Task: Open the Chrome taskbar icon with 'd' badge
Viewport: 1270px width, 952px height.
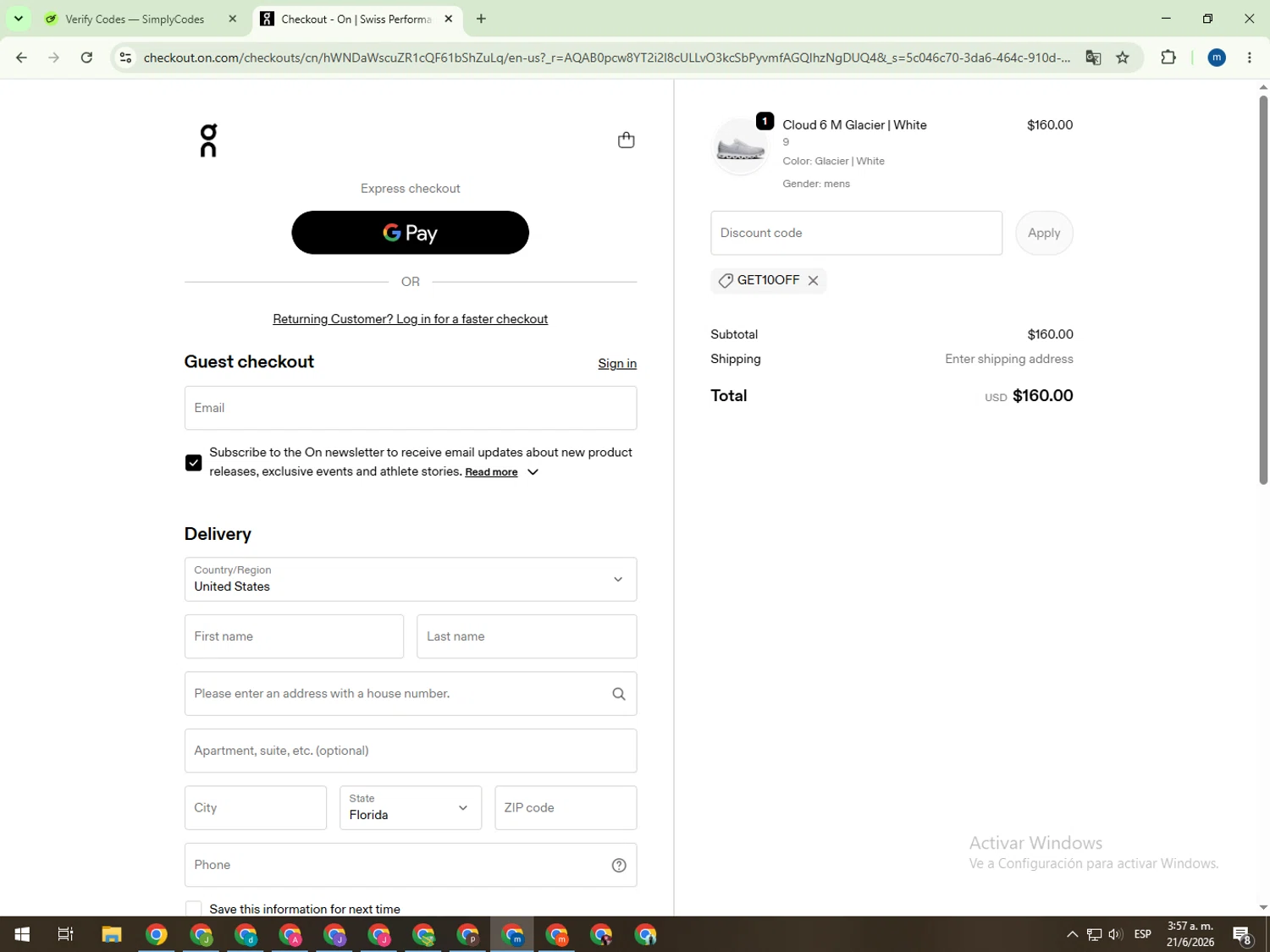Action: coord(246,934)
